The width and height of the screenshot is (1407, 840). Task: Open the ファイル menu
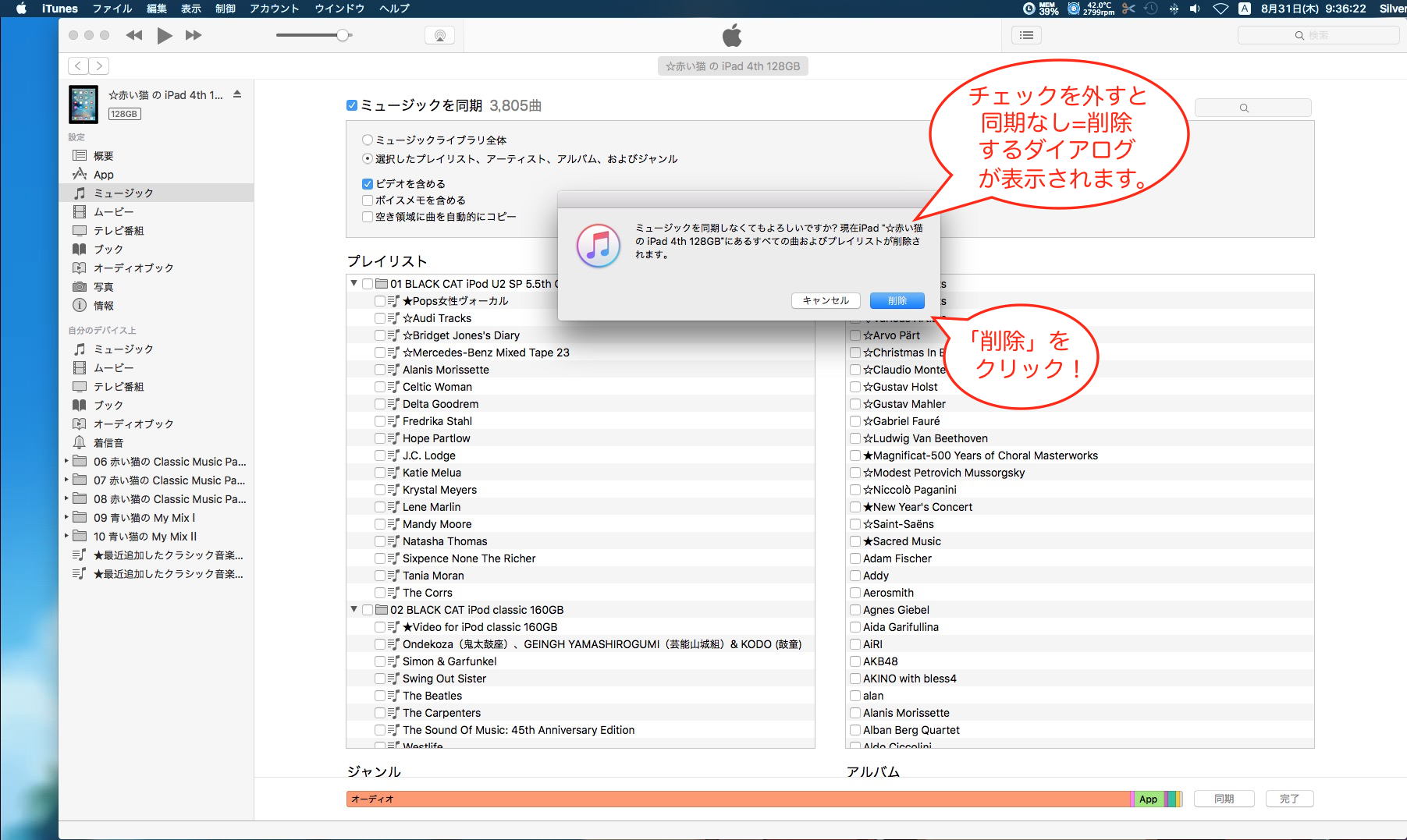112,9
